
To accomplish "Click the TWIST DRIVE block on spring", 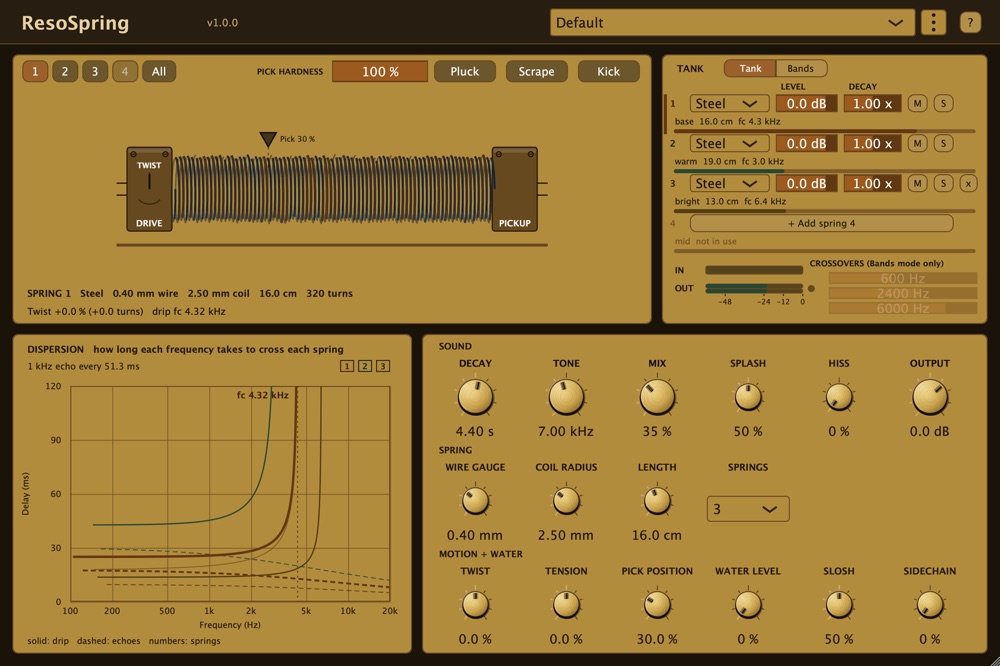I will coord(149,189).
